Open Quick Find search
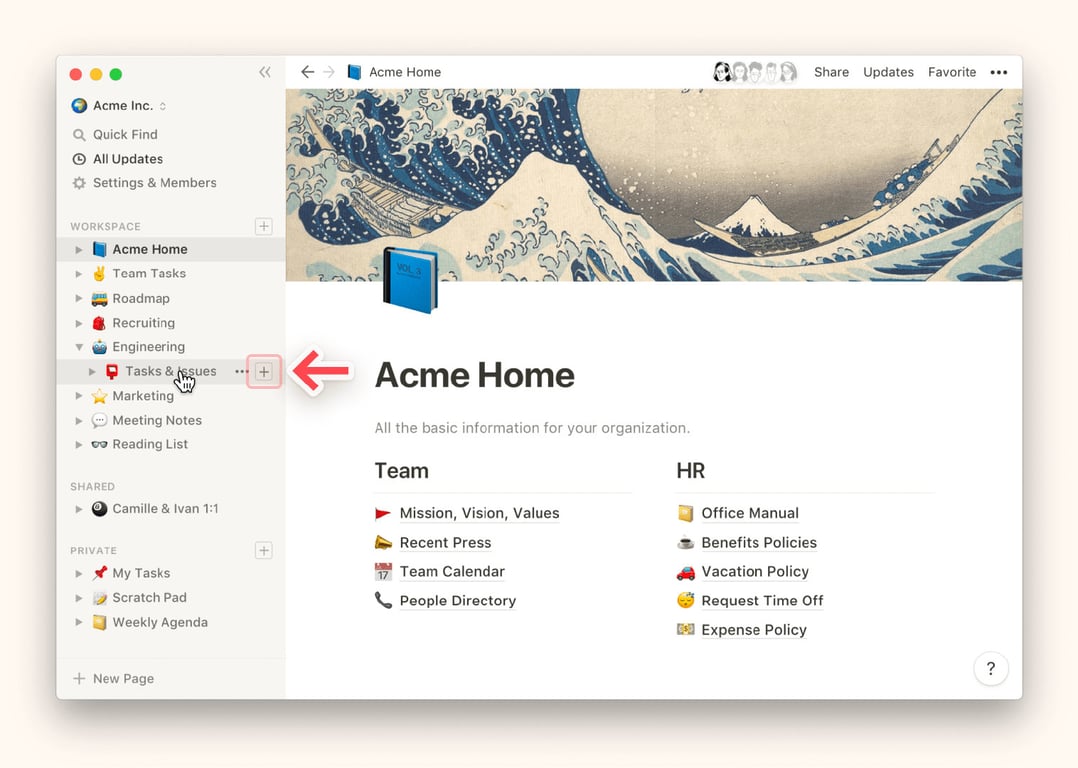Viewport: 1078px width, 768px height. [125, 134]
